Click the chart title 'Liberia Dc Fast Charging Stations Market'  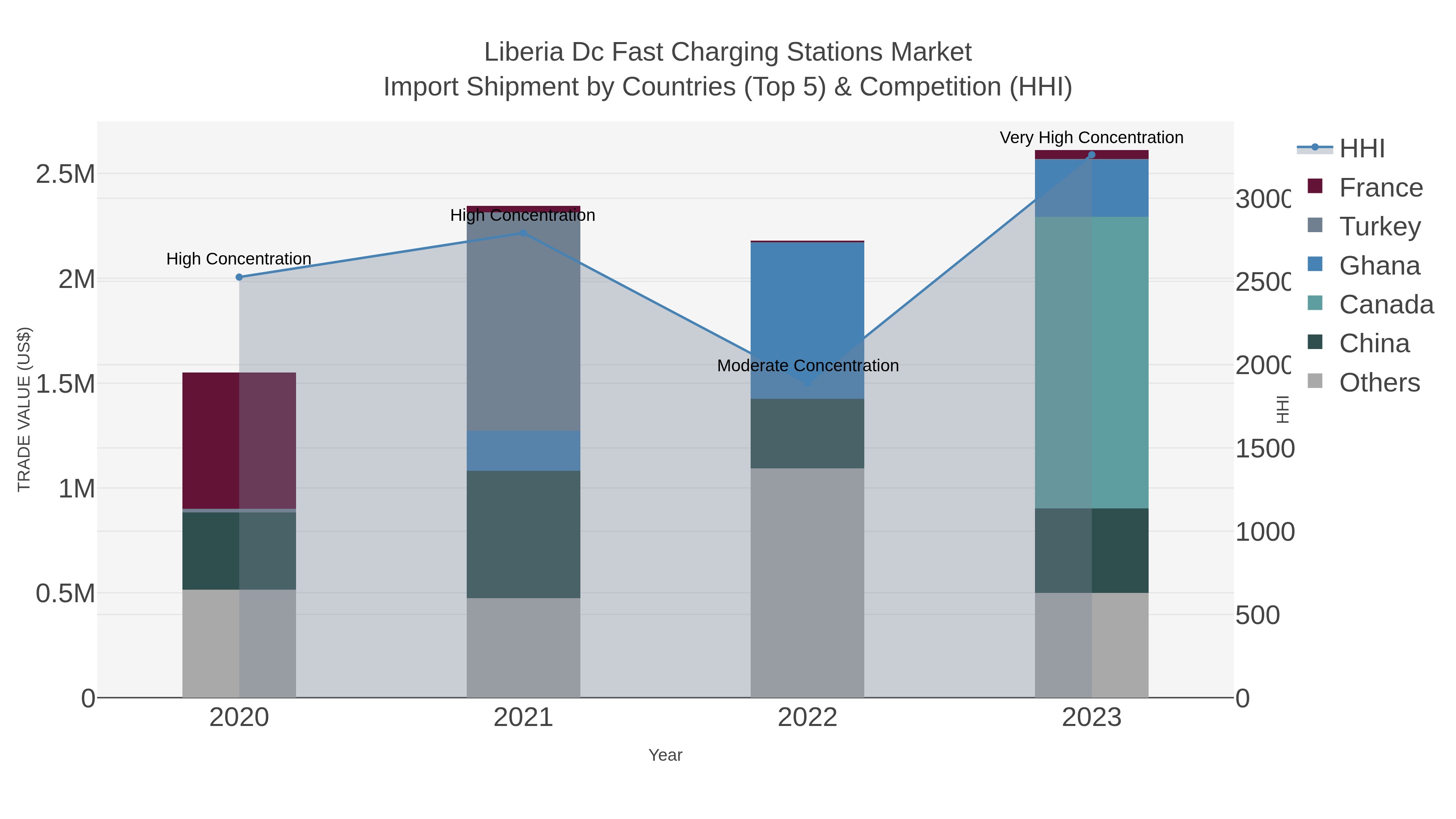tap(728, 52)
